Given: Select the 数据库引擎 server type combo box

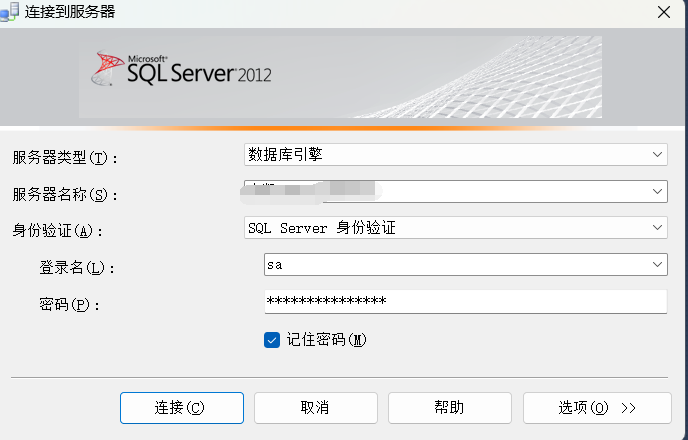Looking at the screenshot, I should coord(456,154).
